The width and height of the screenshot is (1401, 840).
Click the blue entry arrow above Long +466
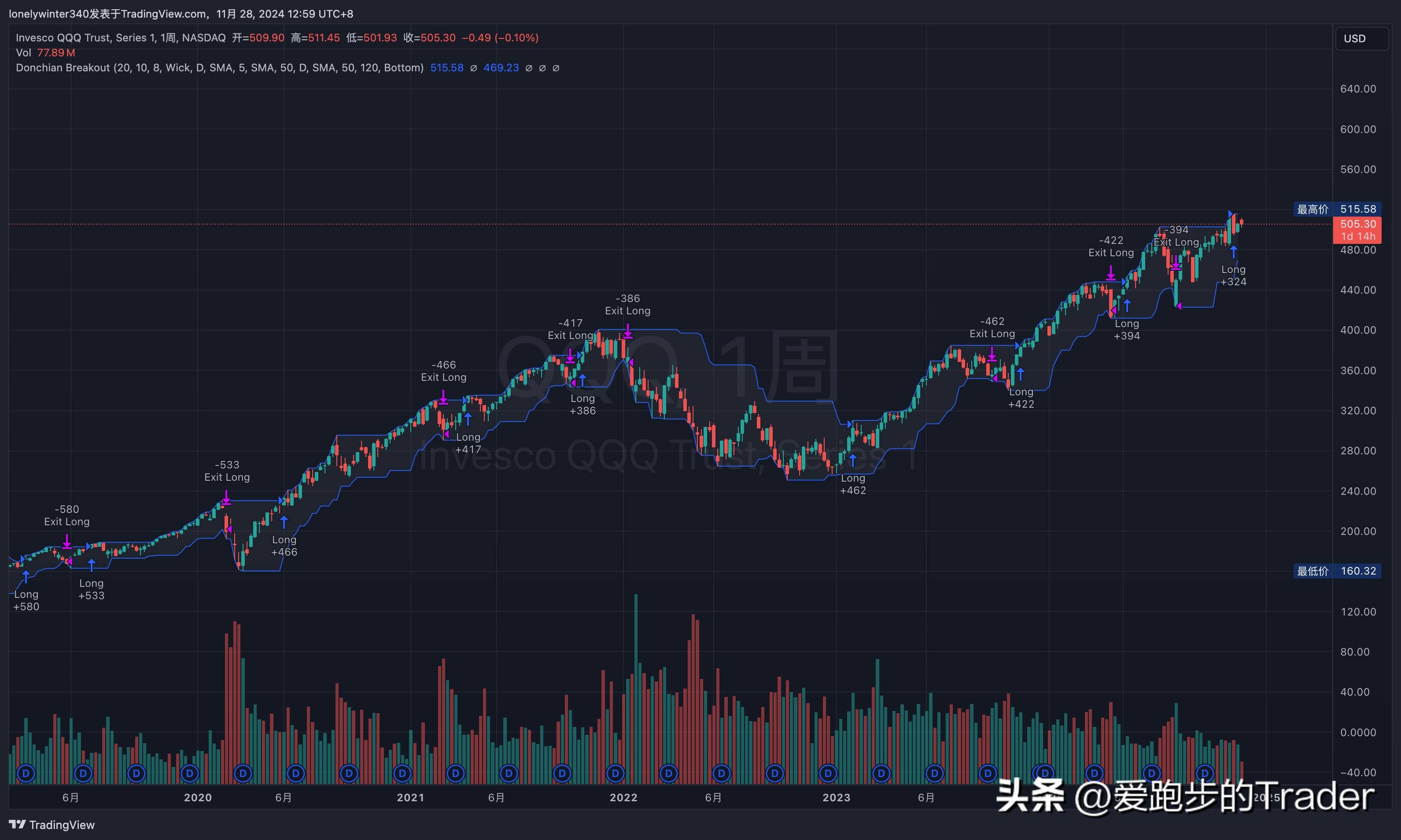(284, 521)
